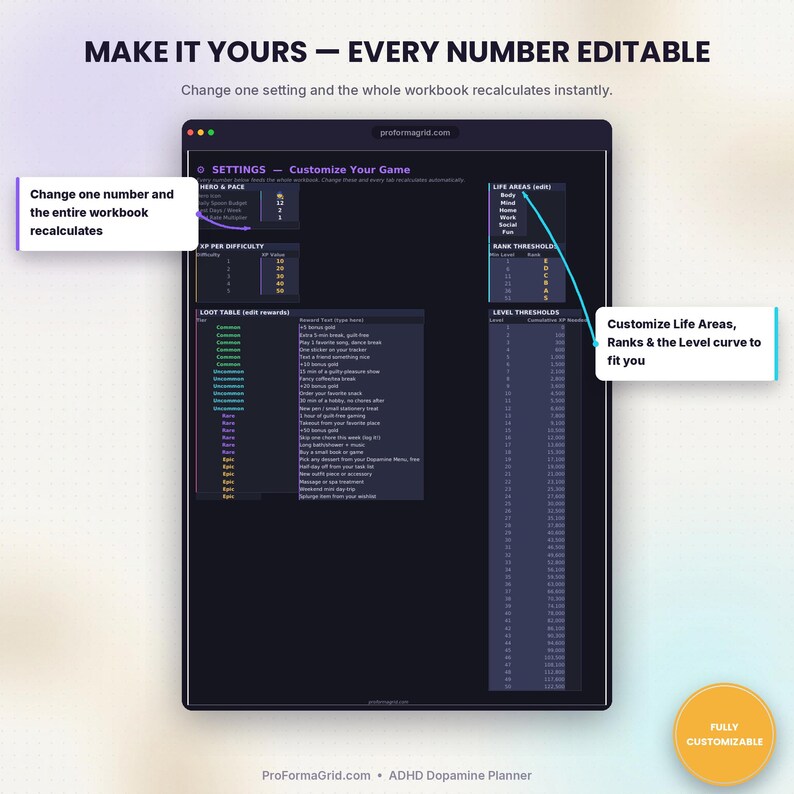Viewport: 794px width, 794px height.
Task: Select XP value 30 for difficulty 3
Action: coord(280,276)
